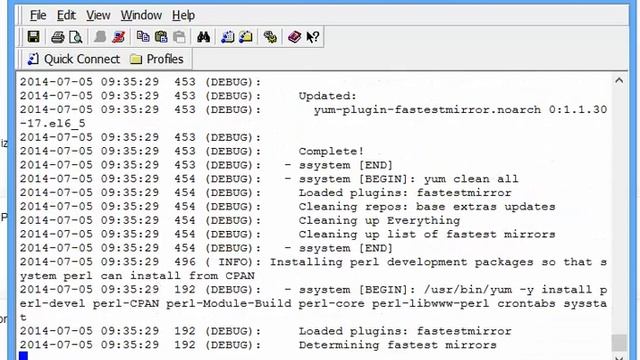Click 'yum clean all' command text

coord(471,179)
